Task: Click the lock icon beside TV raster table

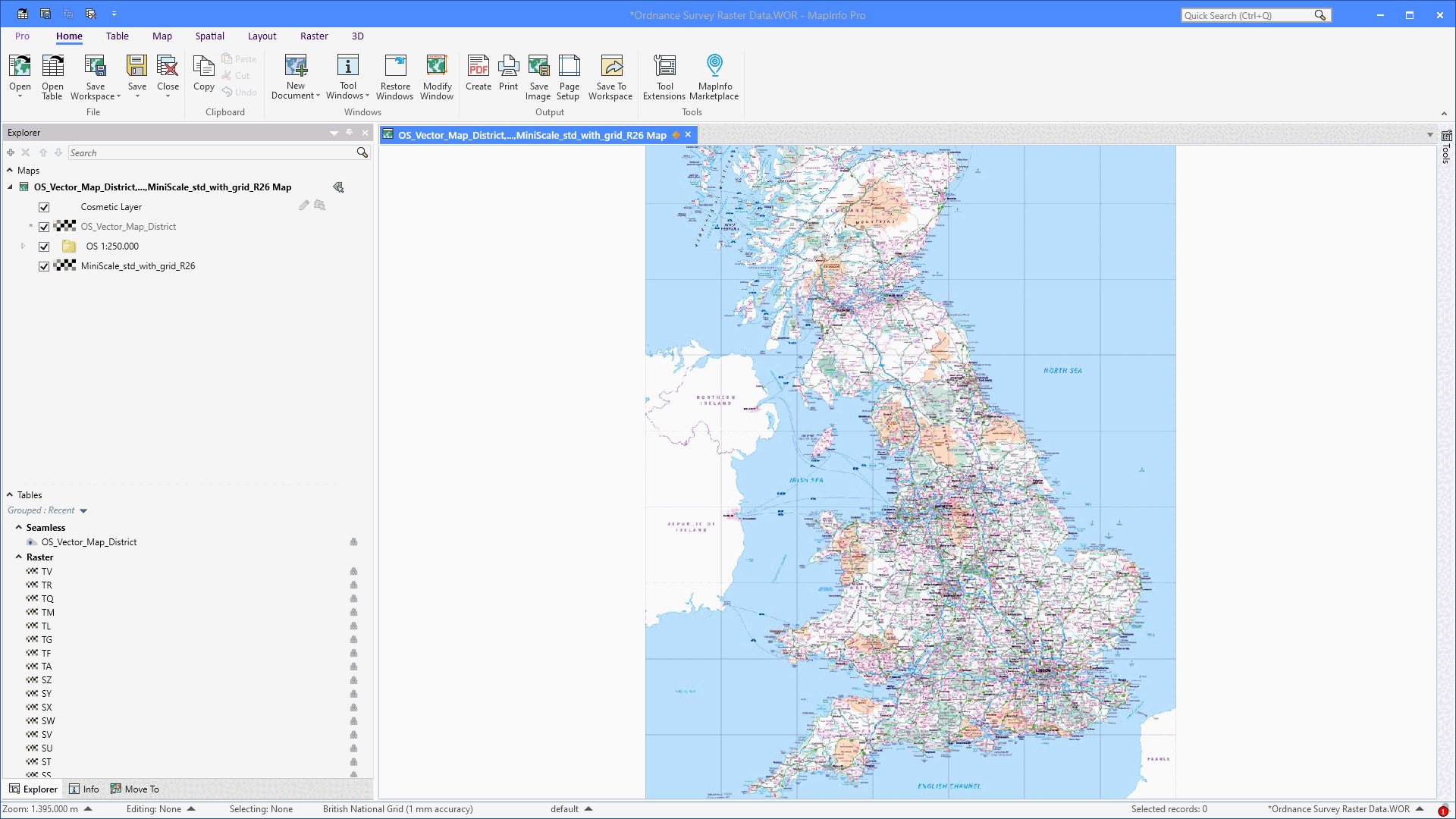Action: point(353,572)
